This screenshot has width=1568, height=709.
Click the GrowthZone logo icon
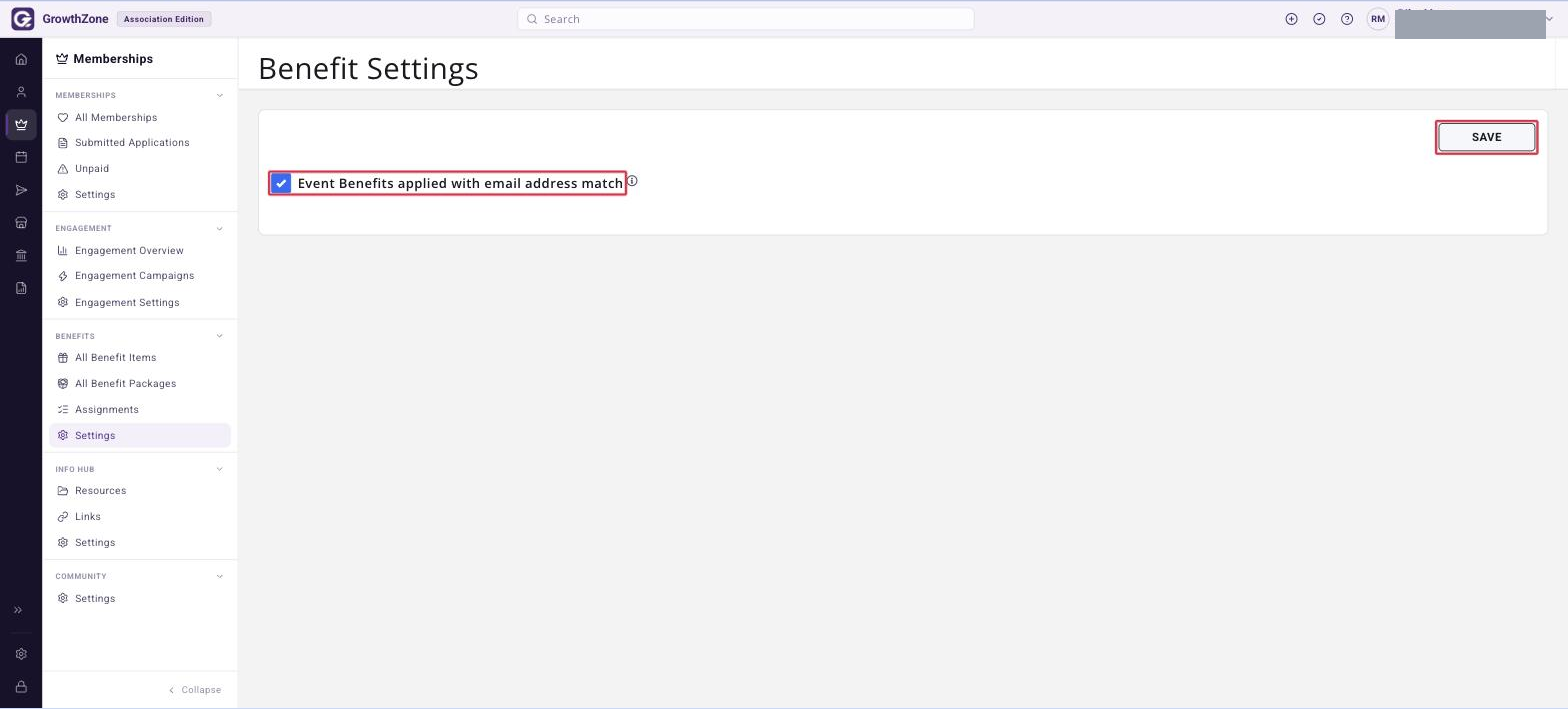click(22, 19)
